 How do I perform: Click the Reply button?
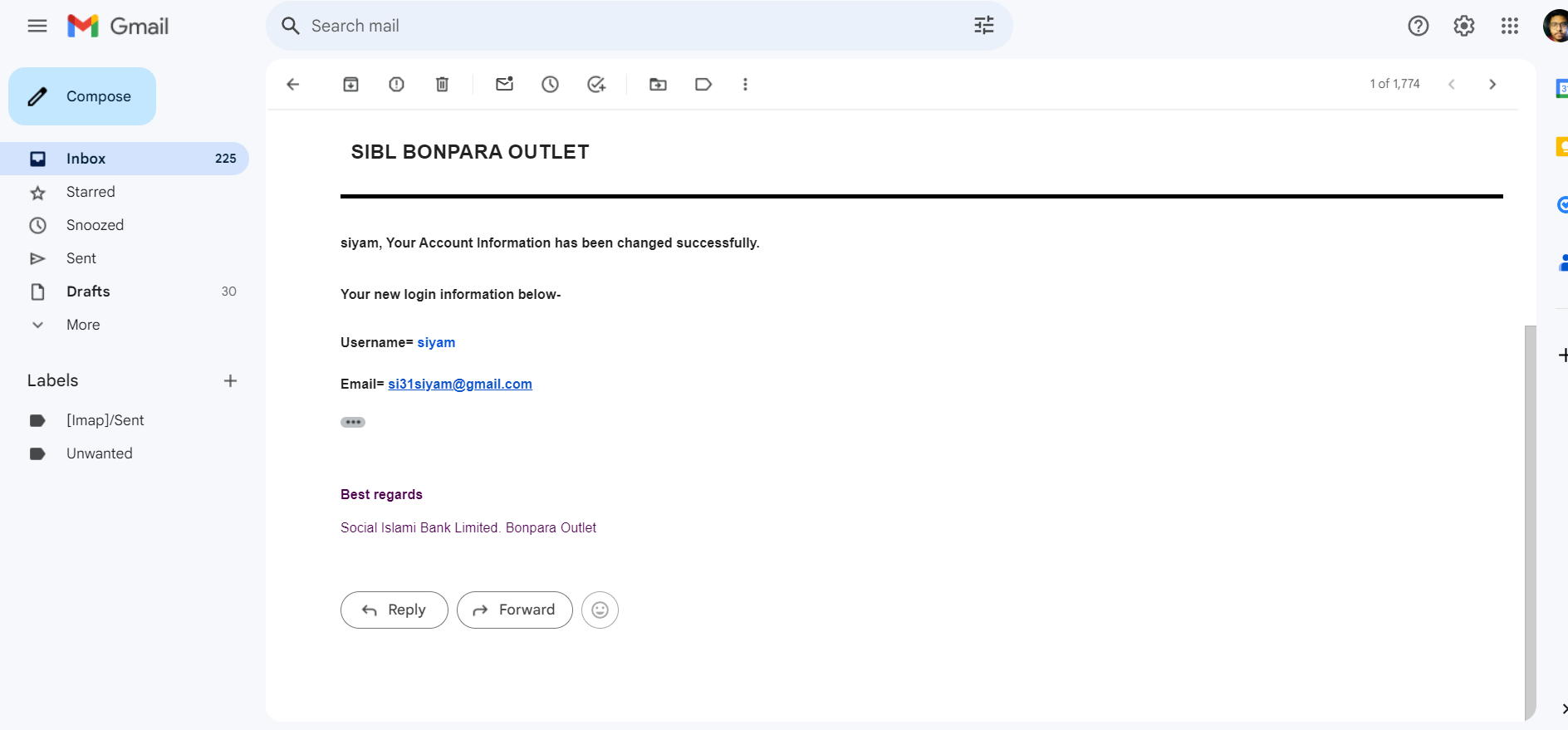tap(394, 610)
